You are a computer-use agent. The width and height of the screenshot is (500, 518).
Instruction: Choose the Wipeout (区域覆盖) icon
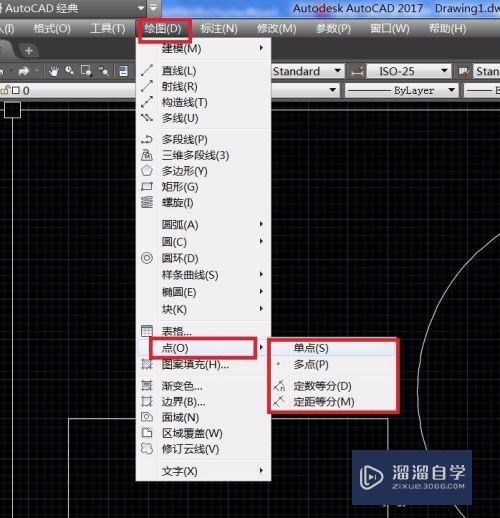pos(147,433)
